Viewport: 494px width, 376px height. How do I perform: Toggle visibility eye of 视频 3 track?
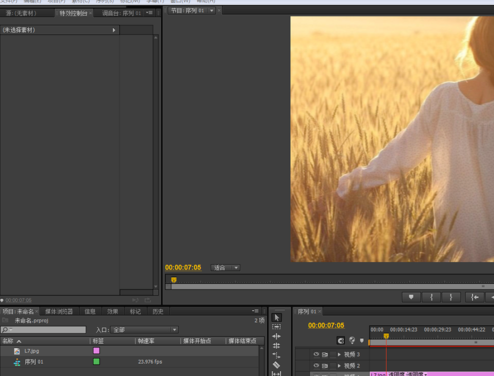pos(316,354)
